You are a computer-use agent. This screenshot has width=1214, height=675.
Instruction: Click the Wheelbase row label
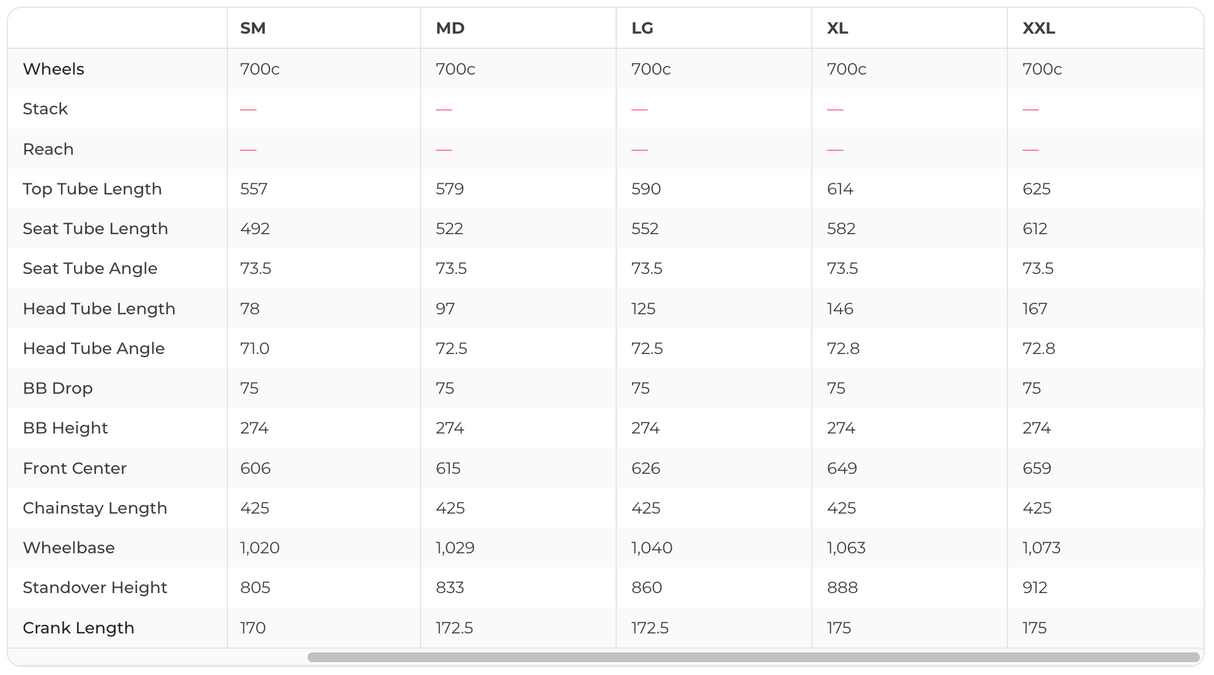tap(69, 548)
